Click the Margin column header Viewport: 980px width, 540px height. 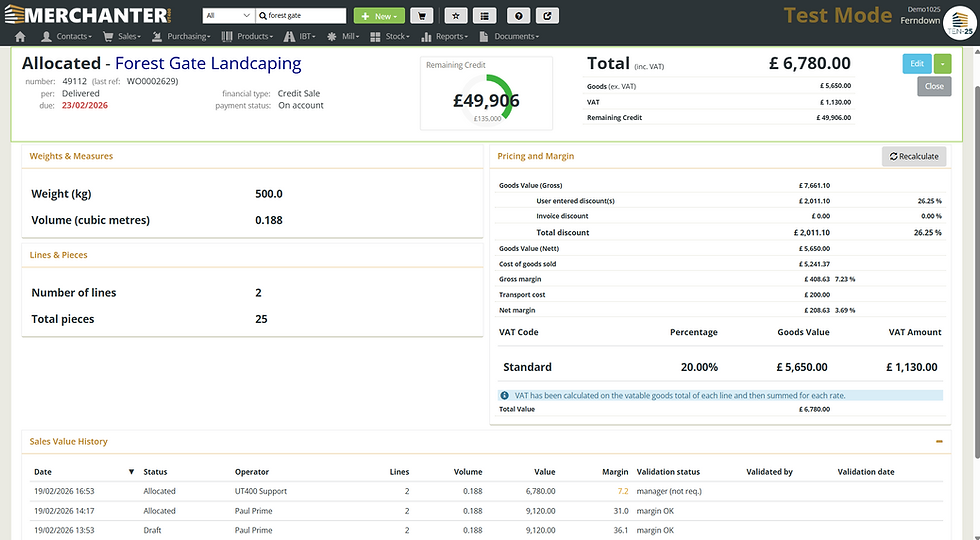pyautogui.click(x=615, y=472)
